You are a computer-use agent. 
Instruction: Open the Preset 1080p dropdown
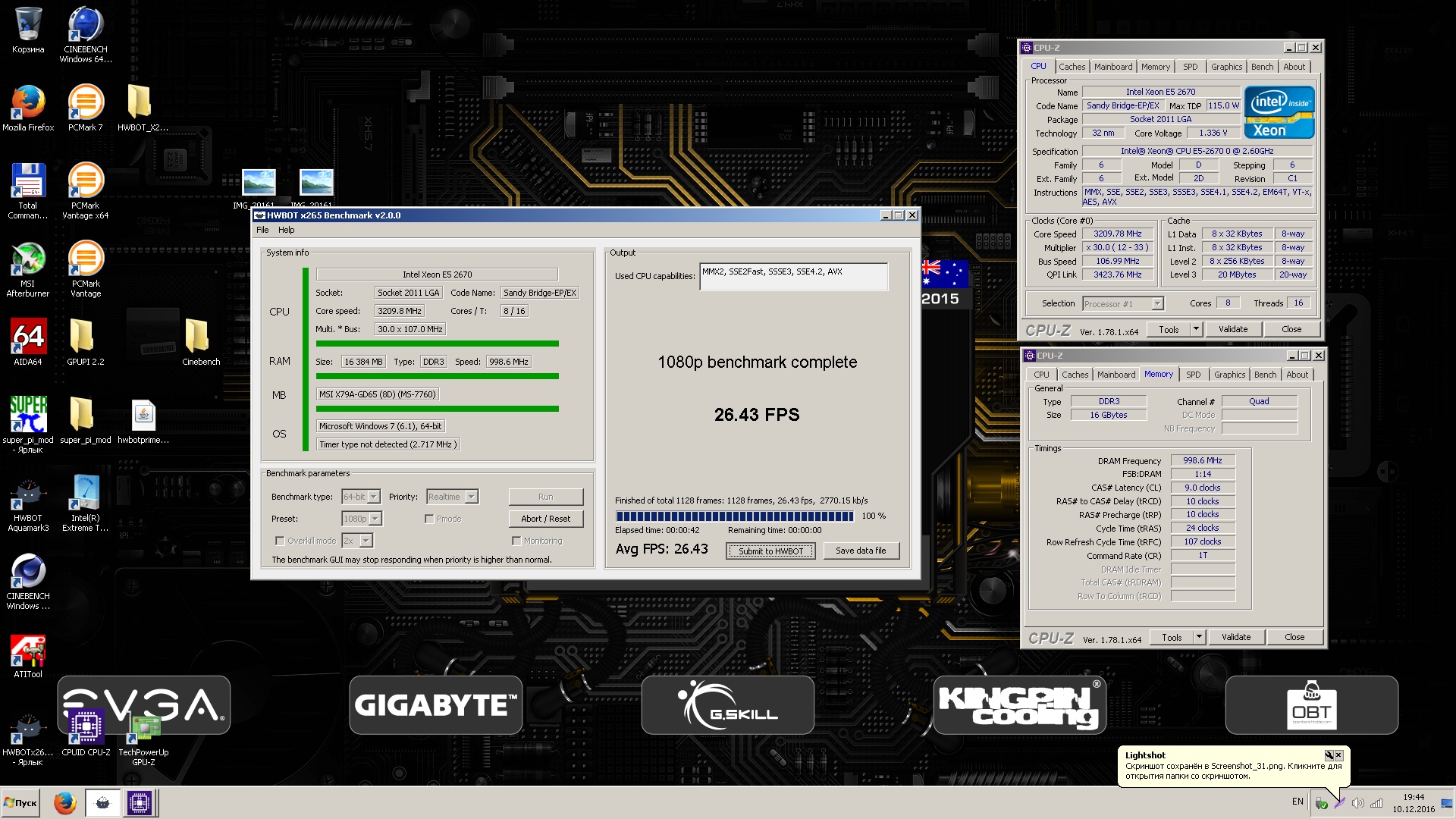pyautogui.click(x=362, y=519)
